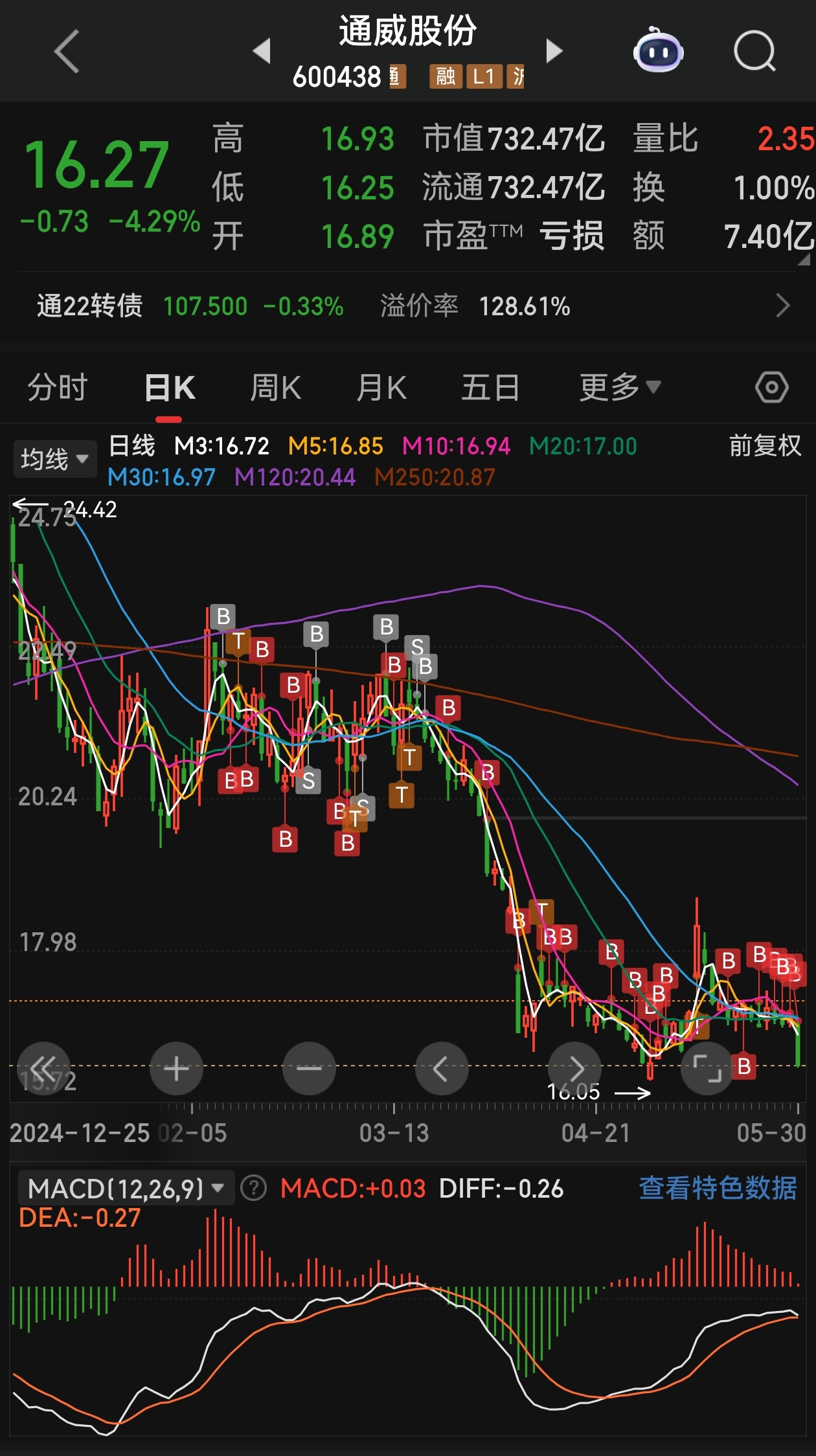Viewport: 816px width, 1456px height.
Task: Tap the 通威股份 stock title
Action: [x=408, y=31]
